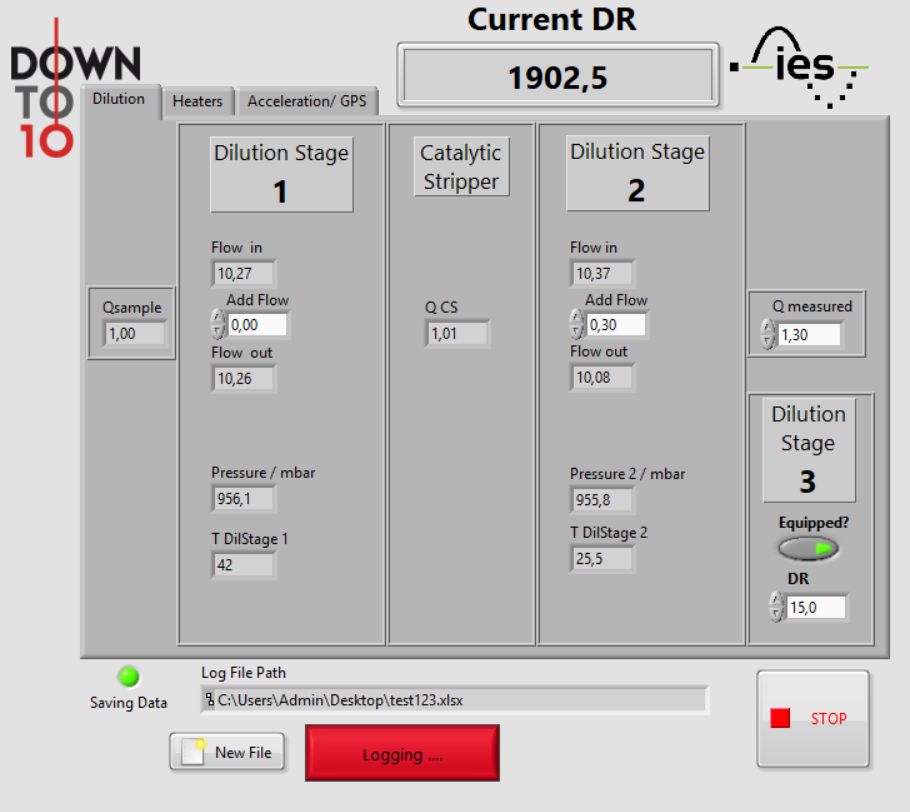
Task: Click the green Saving Data indicator LED
Action: [128, 676]
